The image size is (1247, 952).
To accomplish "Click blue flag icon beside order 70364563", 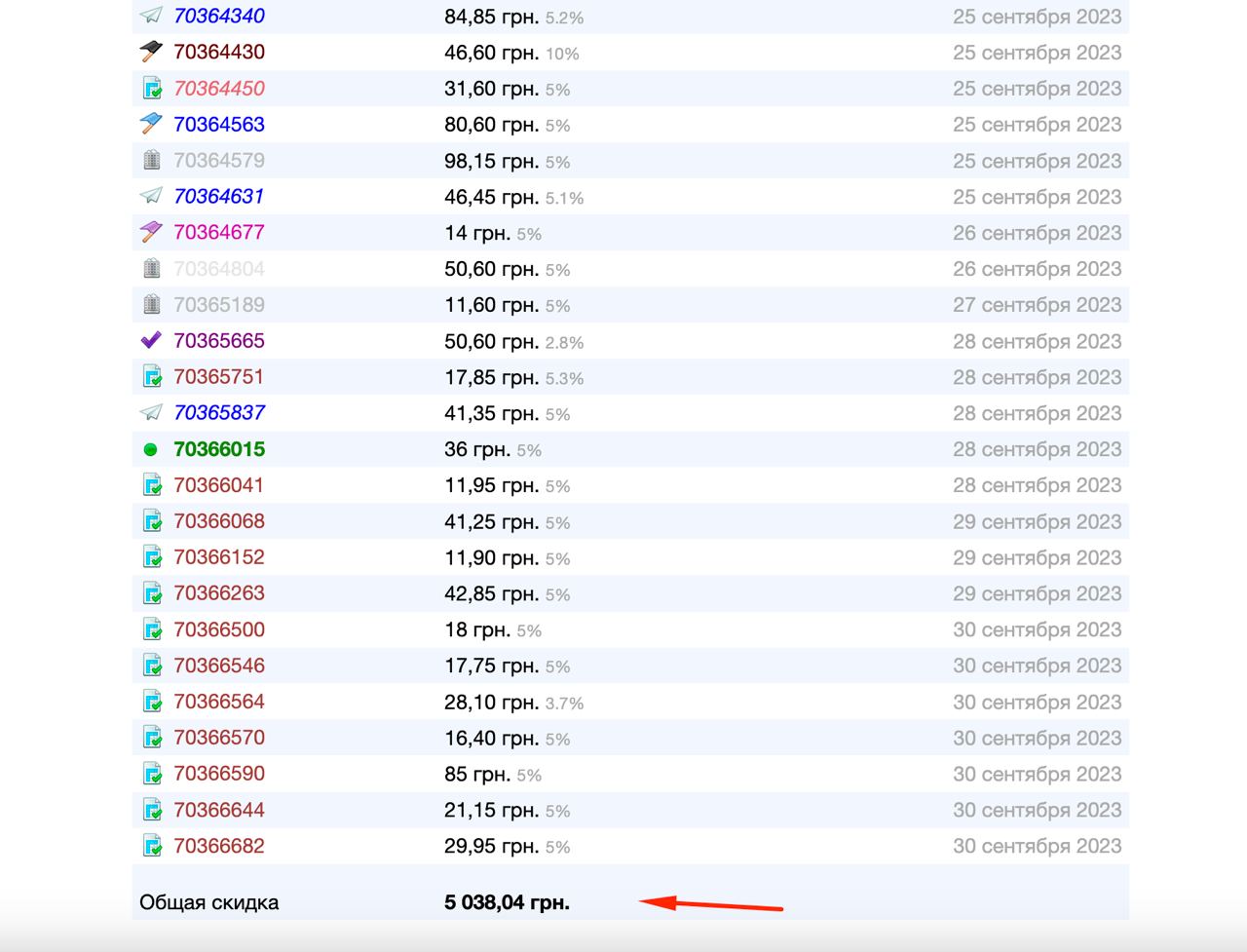I will [151, 125].
